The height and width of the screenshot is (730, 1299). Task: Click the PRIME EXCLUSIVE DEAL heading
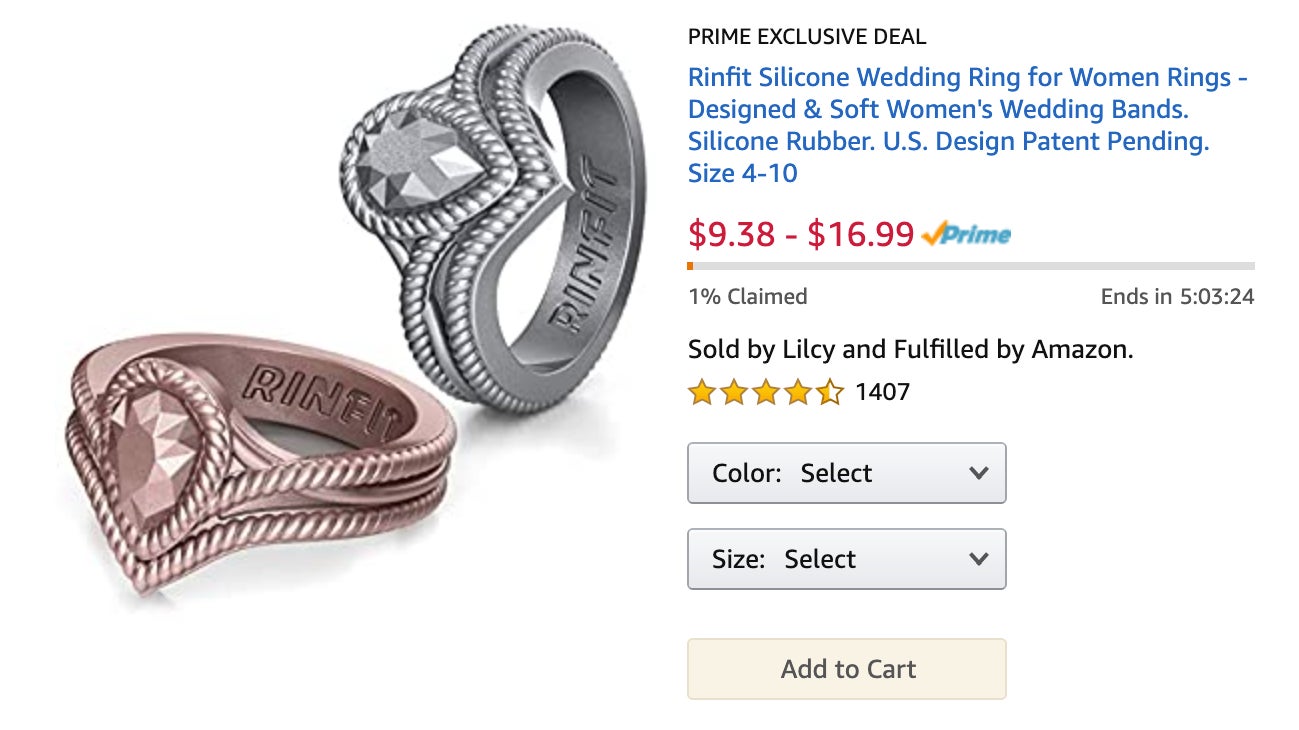click(806, 36)
